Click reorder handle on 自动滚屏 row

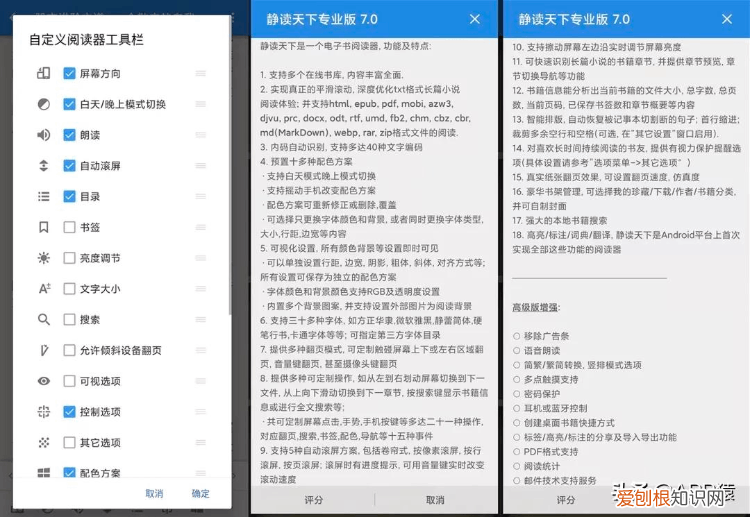point(200,165)
